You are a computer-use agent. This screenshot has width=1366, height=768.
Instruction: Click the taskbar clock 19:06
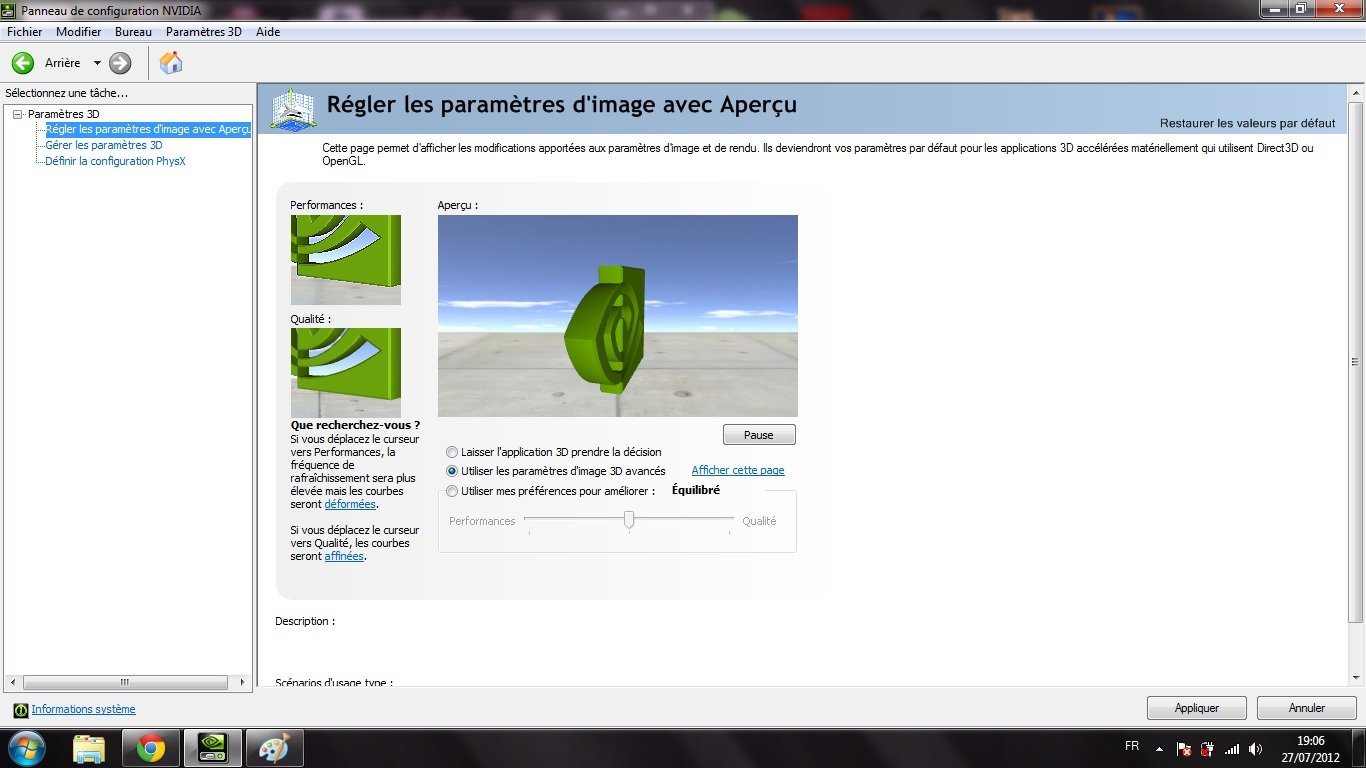tap(1310, 741)
